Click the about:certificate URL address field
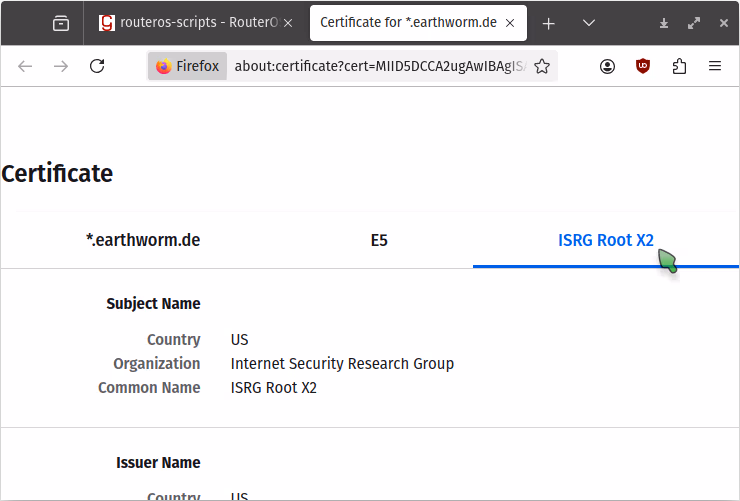This screenshot has height=501, width=740. coord(378,66)
